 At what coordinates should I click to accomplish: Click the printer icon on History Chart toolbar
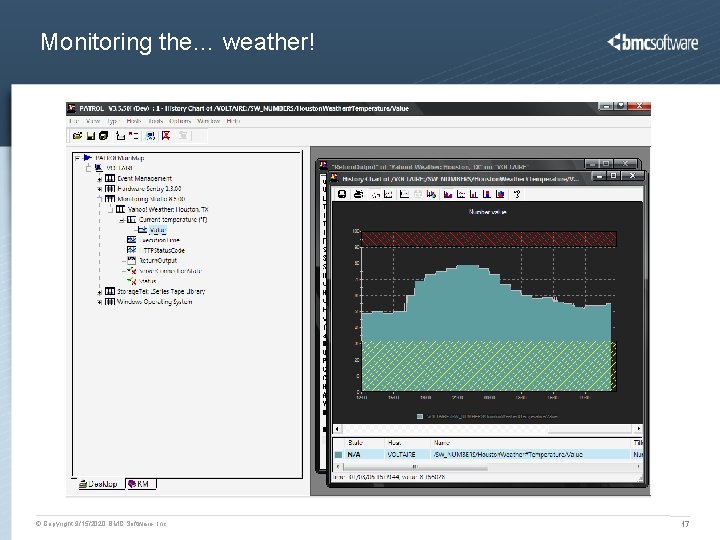pos(359,194)
